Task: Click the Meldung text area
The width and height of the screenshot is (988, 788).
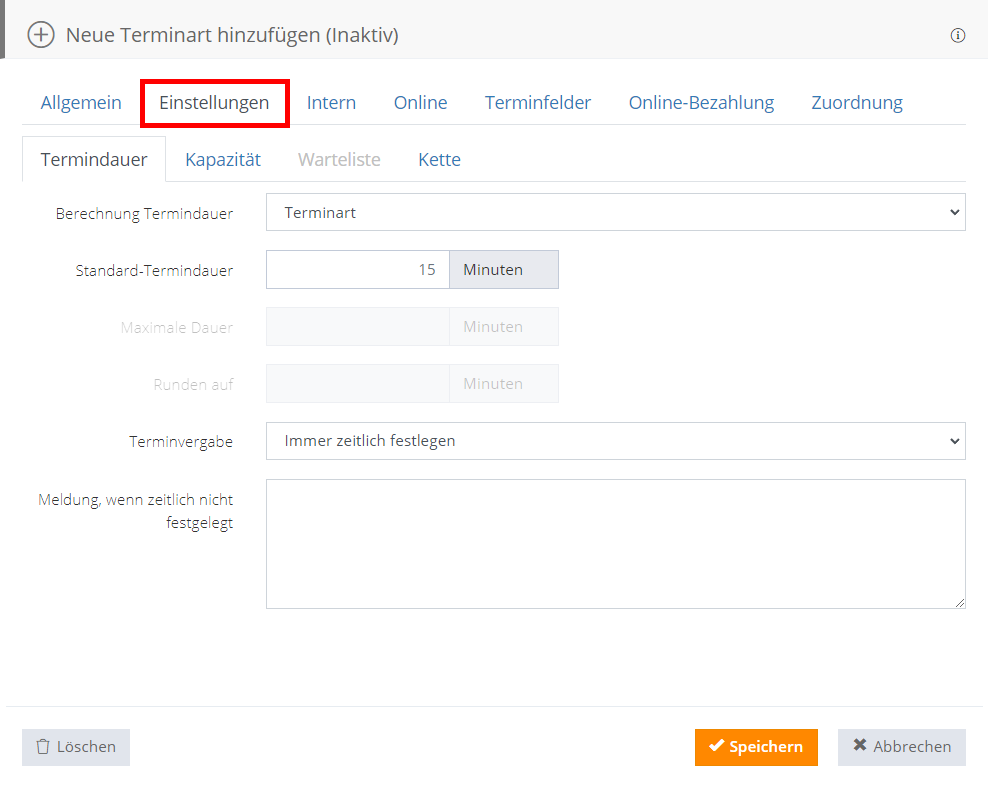Action: click(x=615, y=543)
